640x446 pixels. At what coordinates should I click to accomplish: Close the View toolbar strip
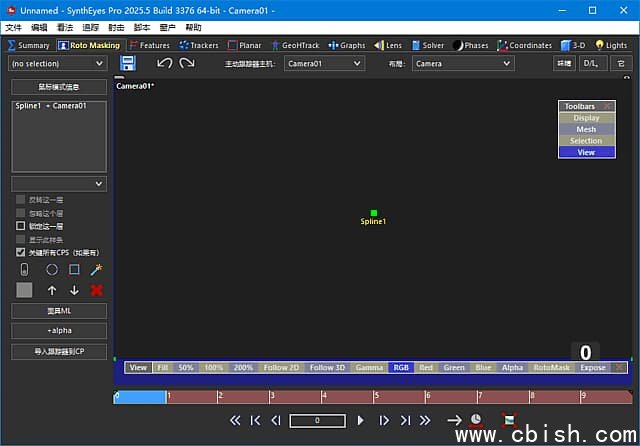[620, 368]
